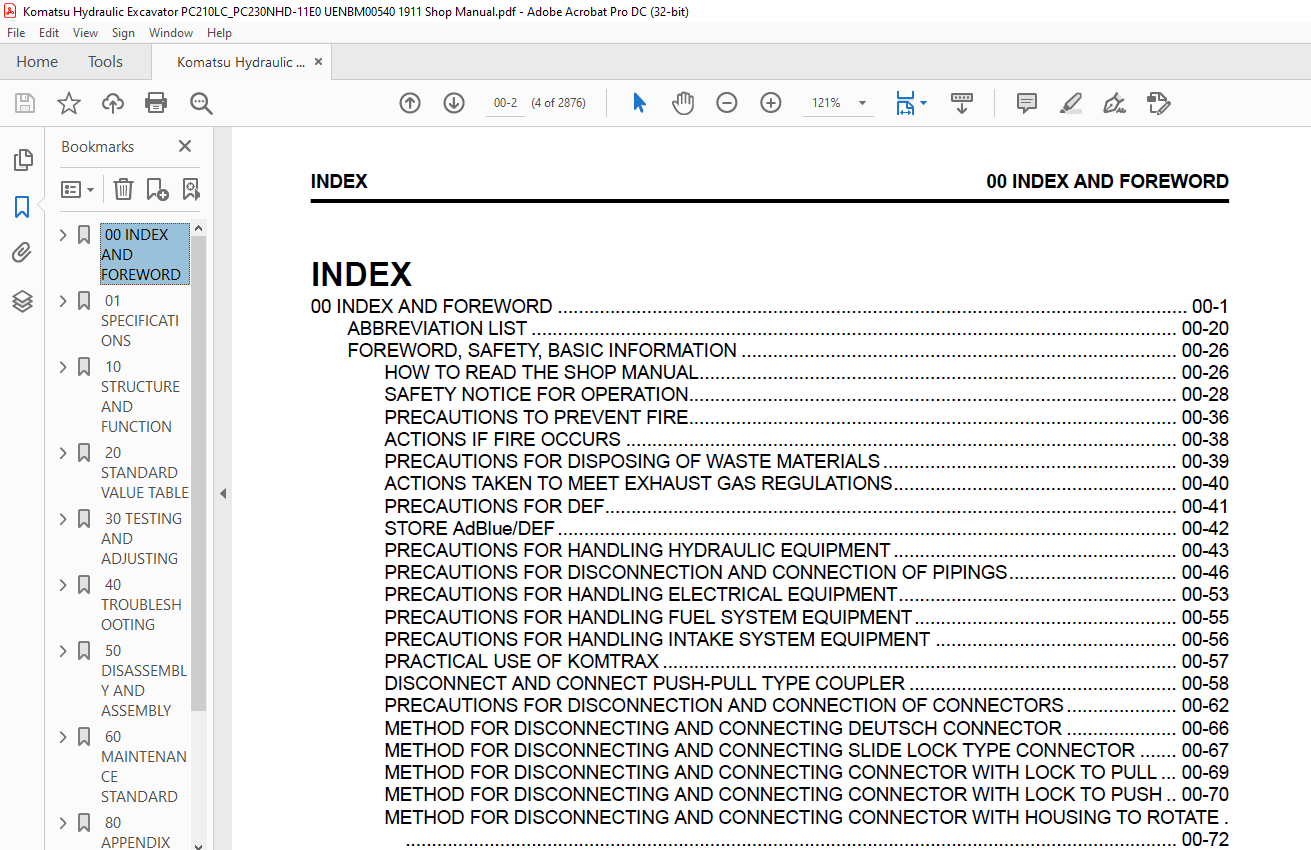The height and width of the screenshot is (850, 1311).
Task: Expand the 00 INDEX AND FOREWORD bookmark
Action: (63, 235)
